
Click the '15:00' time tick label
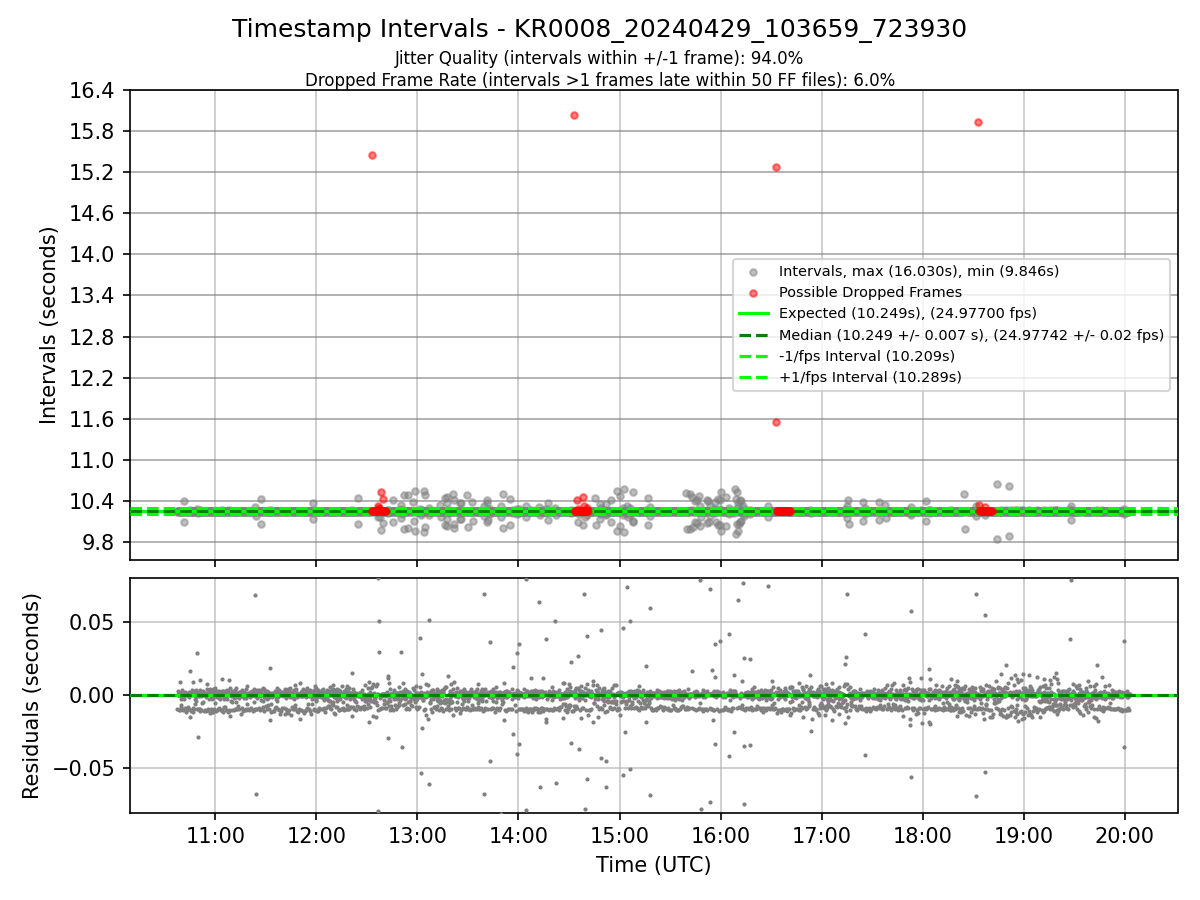click(619, 834)
